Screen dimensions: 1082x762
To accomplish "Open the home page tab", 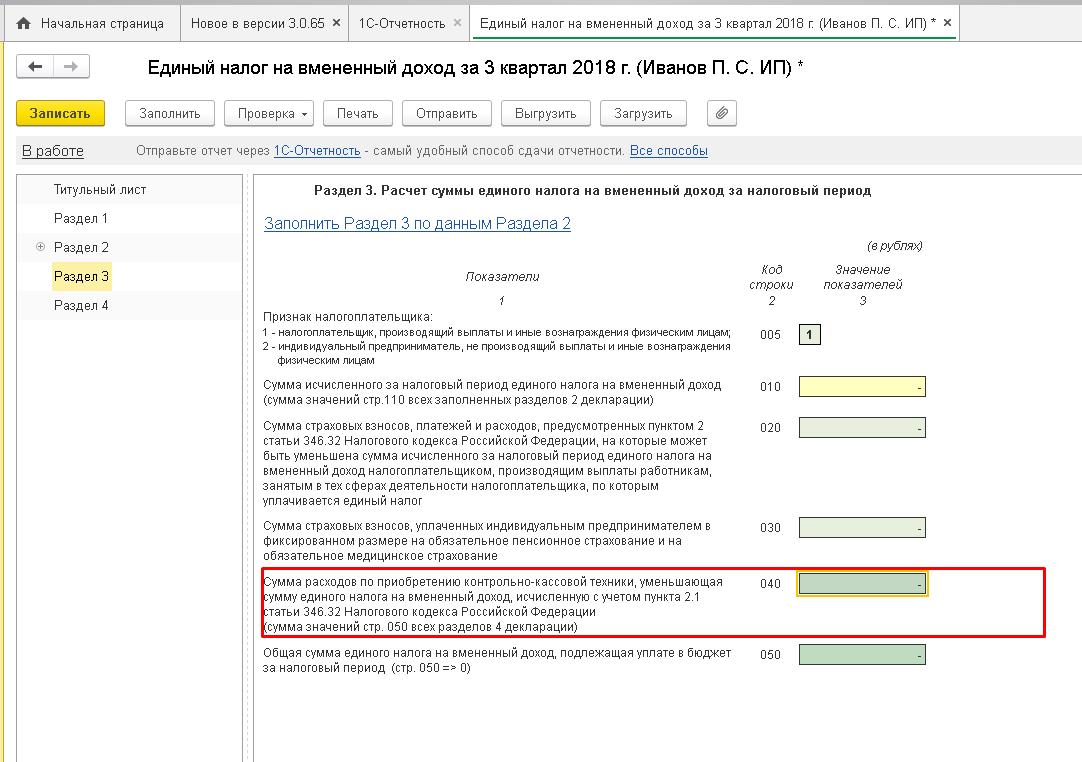I will click(90, 23).
